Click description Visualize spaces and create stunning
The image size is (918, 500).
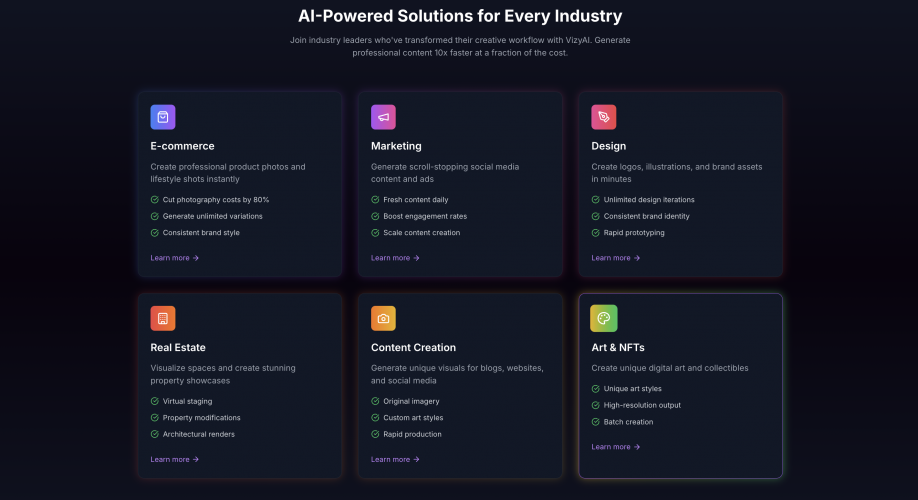pos(223,374)
